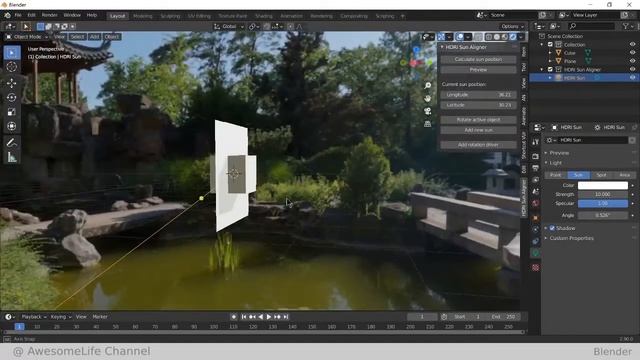Open the View Layer properties tab icon
Viewport: 640px width, 360px height.
[536, 180]
